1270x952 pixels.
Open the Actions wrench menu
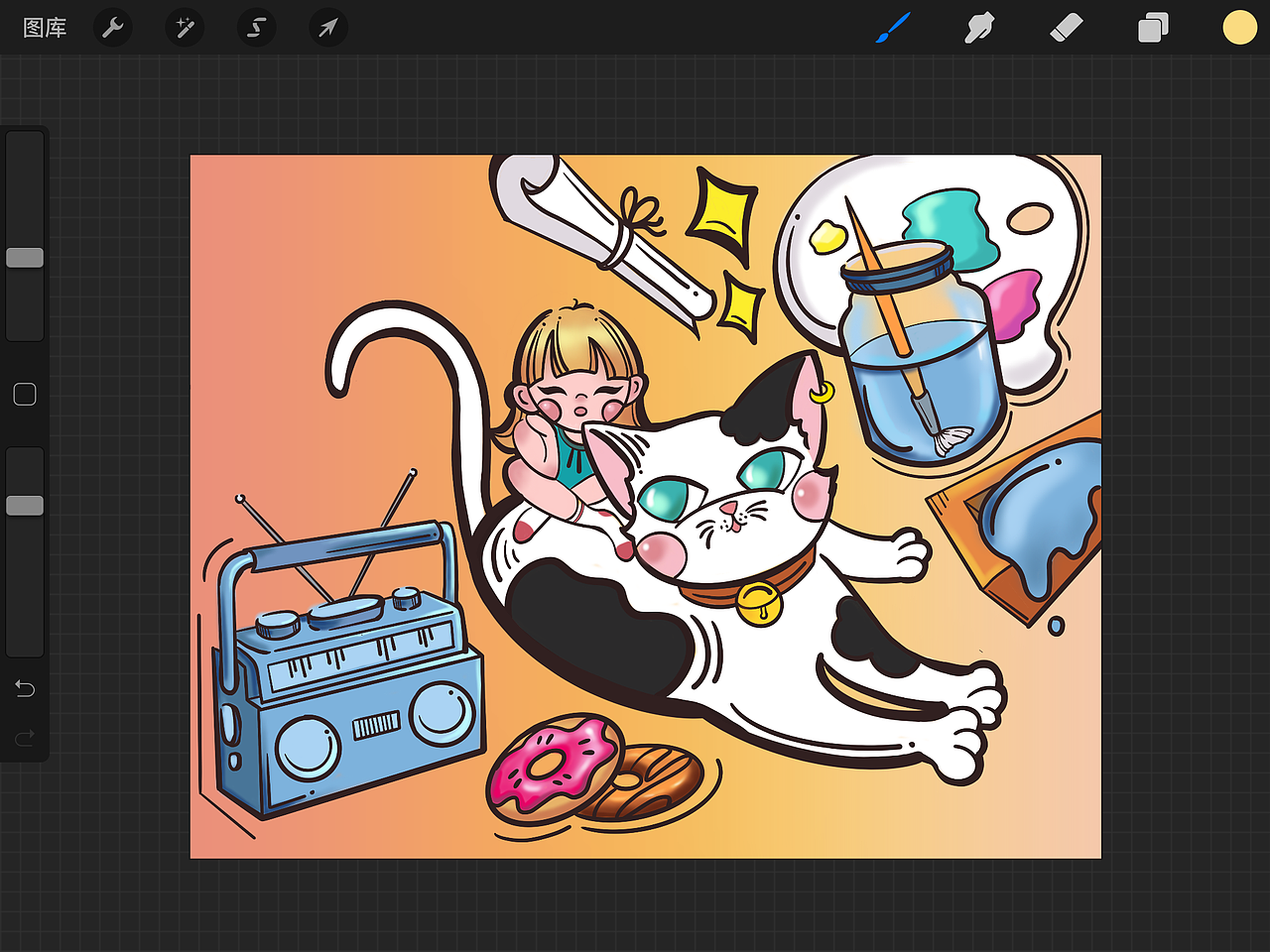(113, 28)
